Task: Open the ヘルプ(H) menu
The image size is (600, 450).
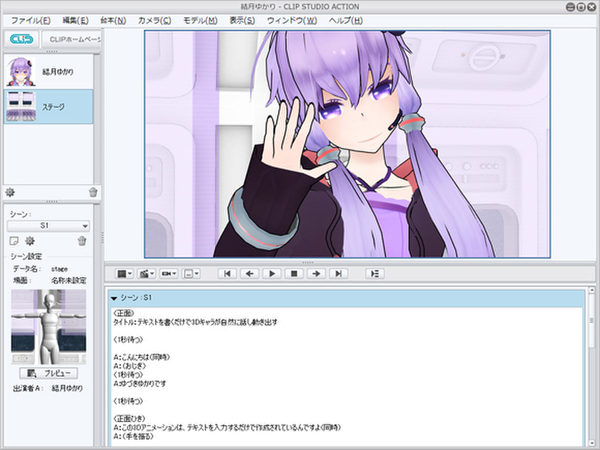Action: coord(346,20)
